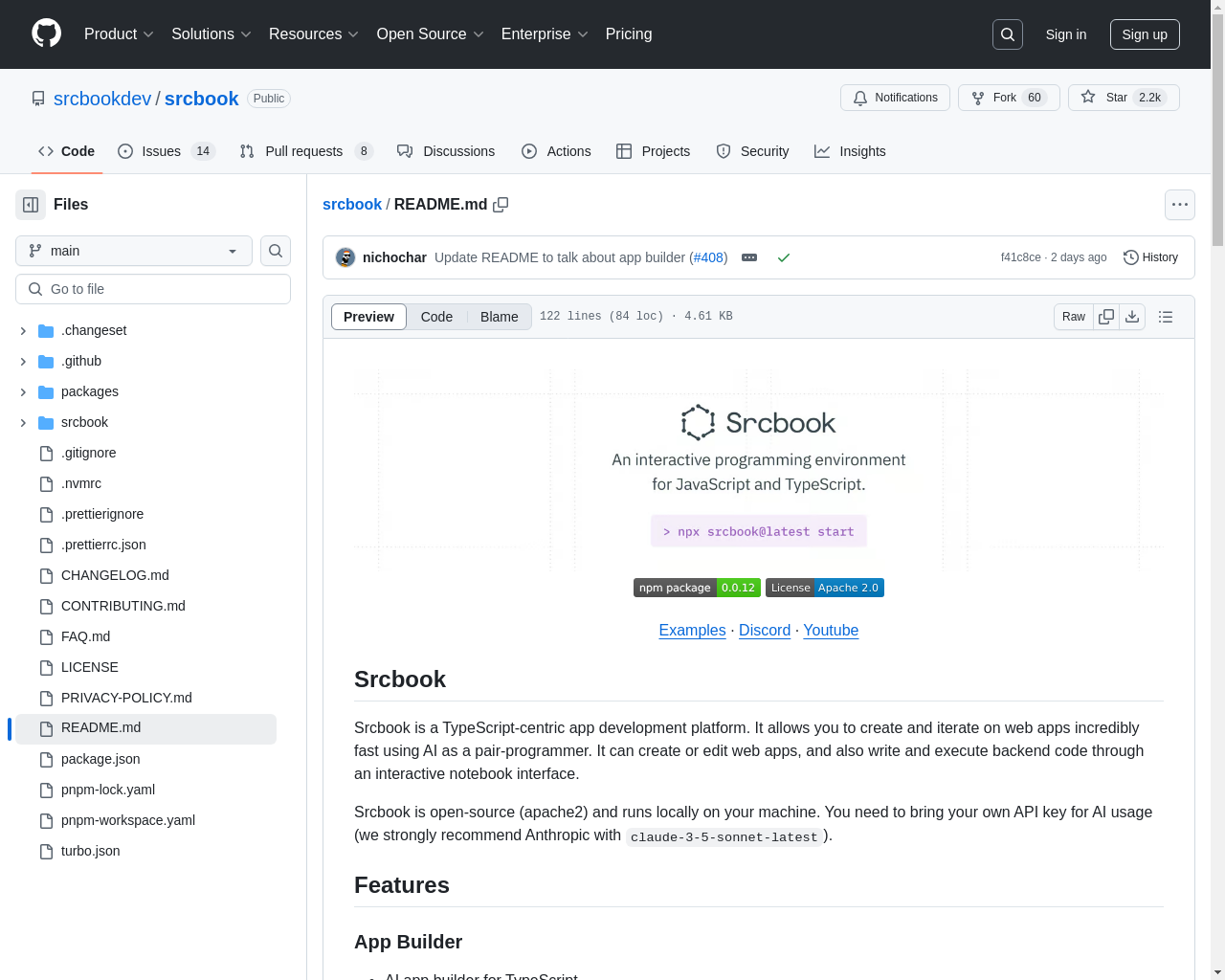Star the srcbook repository
This screenshot has width=1225, height=980.
[1124, 98]
